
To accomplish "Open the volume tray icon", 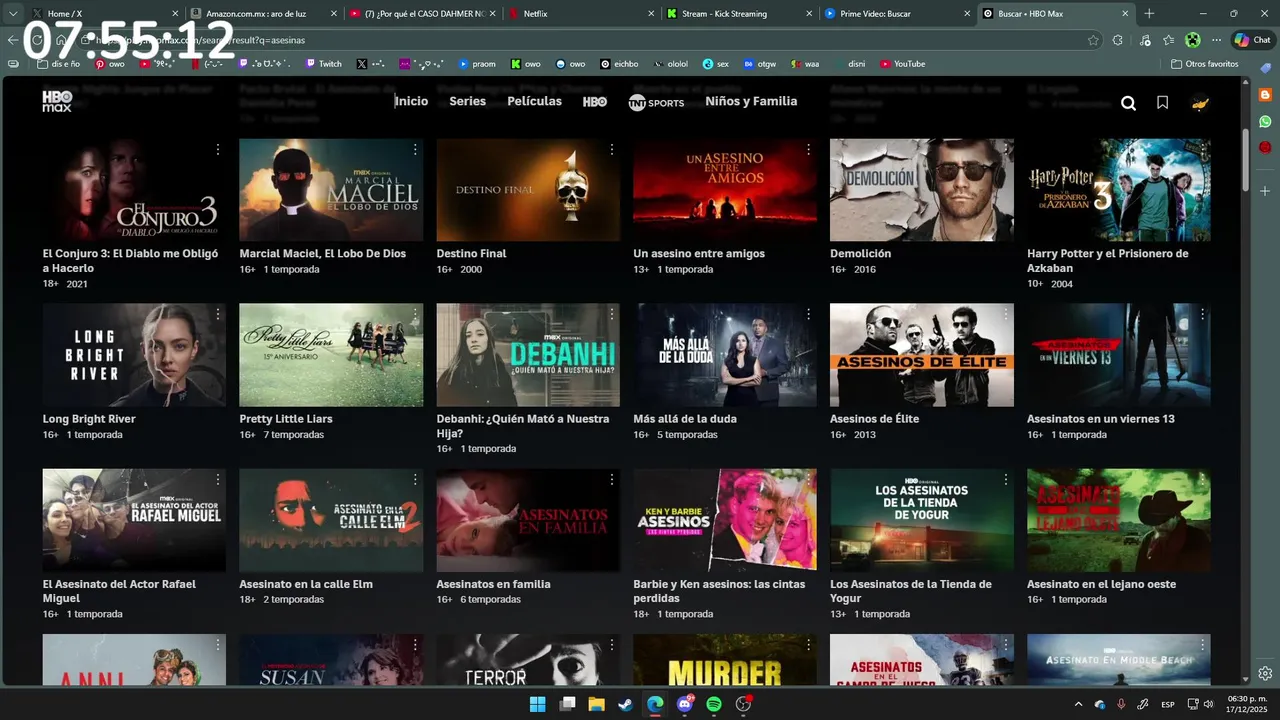I will [x=1208, y=705].
